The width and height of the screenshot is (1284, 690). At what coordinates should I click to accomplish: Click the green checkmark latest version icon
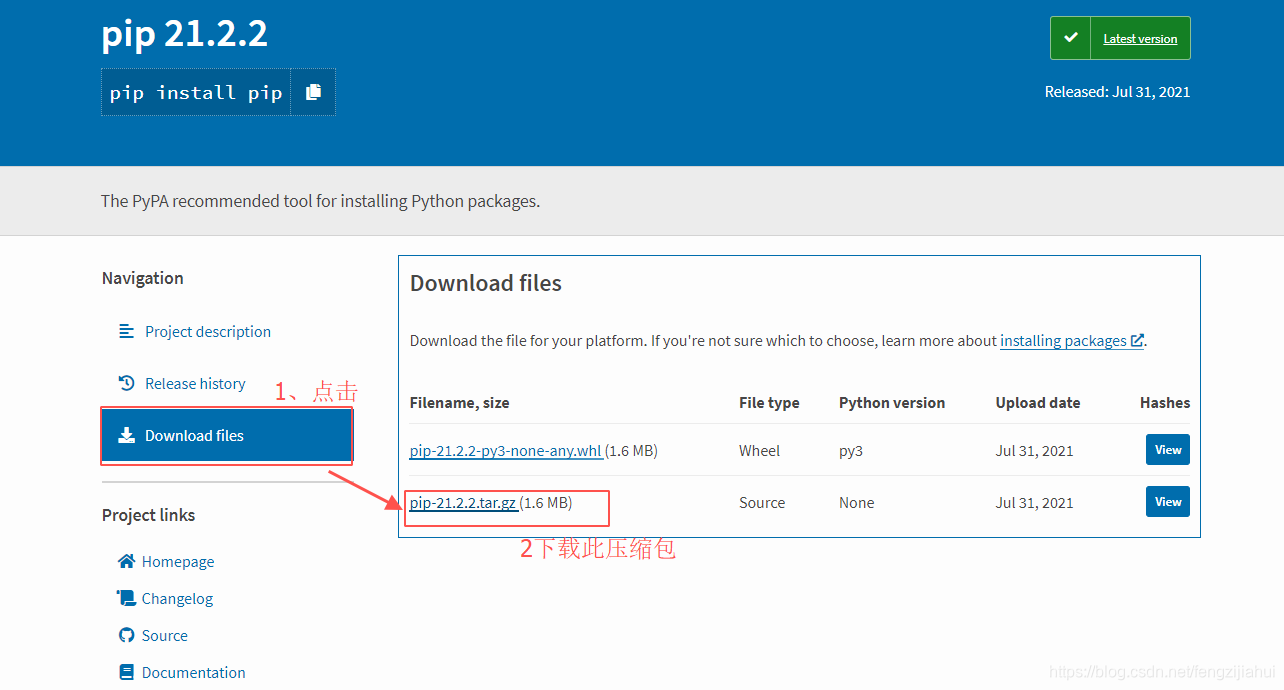pyautogui.click(x=1071, y=38)
